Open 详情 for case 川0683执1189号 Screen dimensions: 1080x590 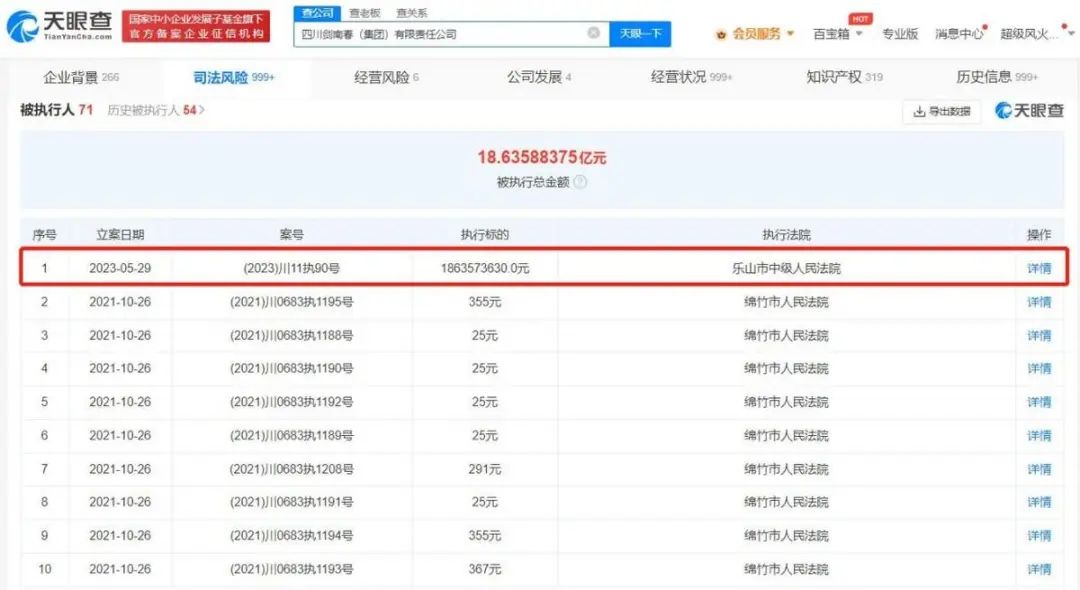pyautogui.click(x=1039, y=435)
